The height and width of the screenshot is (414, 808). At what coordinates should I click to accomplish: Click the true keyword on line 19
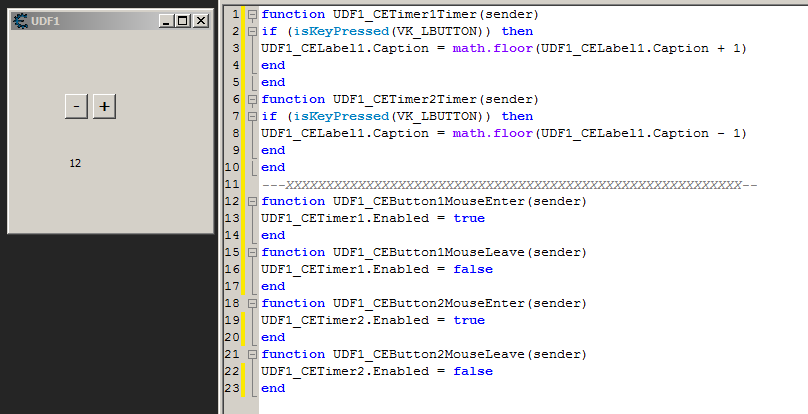click(469, 321)
